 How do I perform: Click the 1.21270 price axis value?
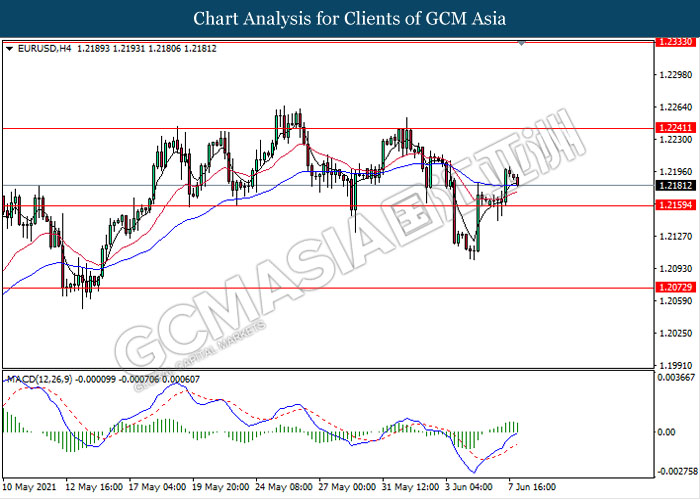coord(675,236)
